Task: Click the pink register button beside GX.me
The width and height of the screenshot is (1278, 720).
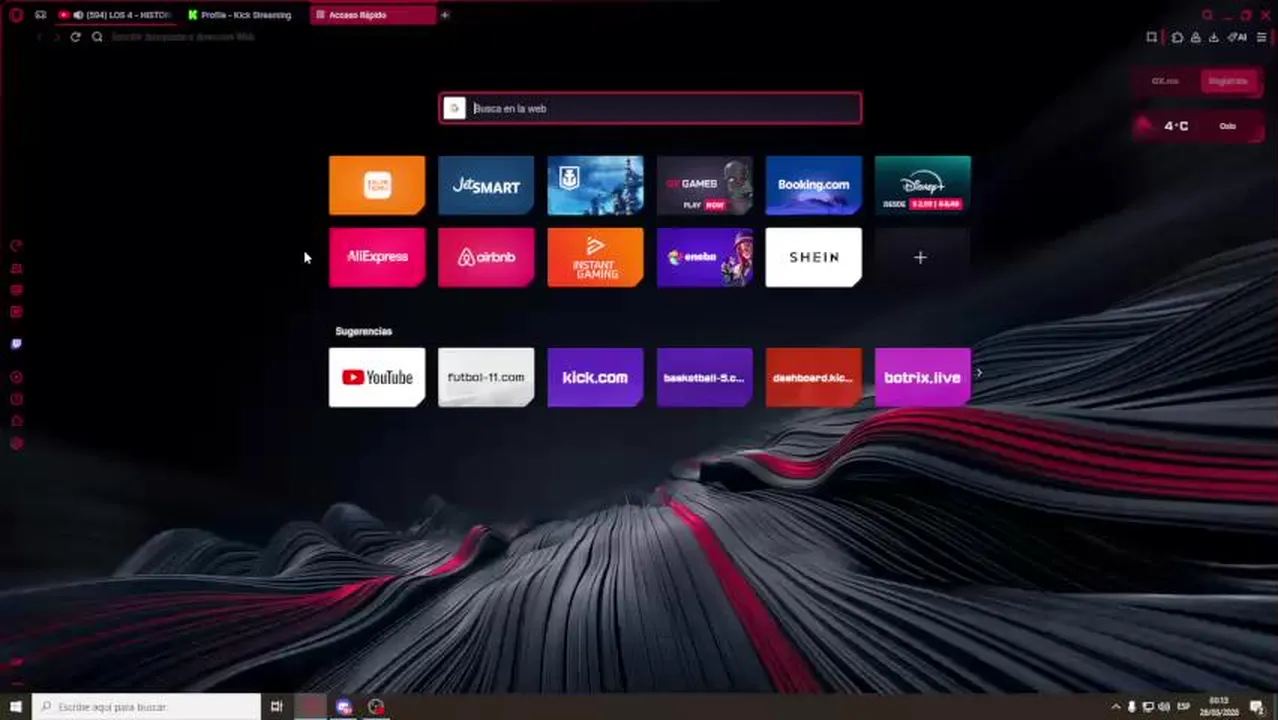Action: pyautogui.click(x=1228, y=81)
